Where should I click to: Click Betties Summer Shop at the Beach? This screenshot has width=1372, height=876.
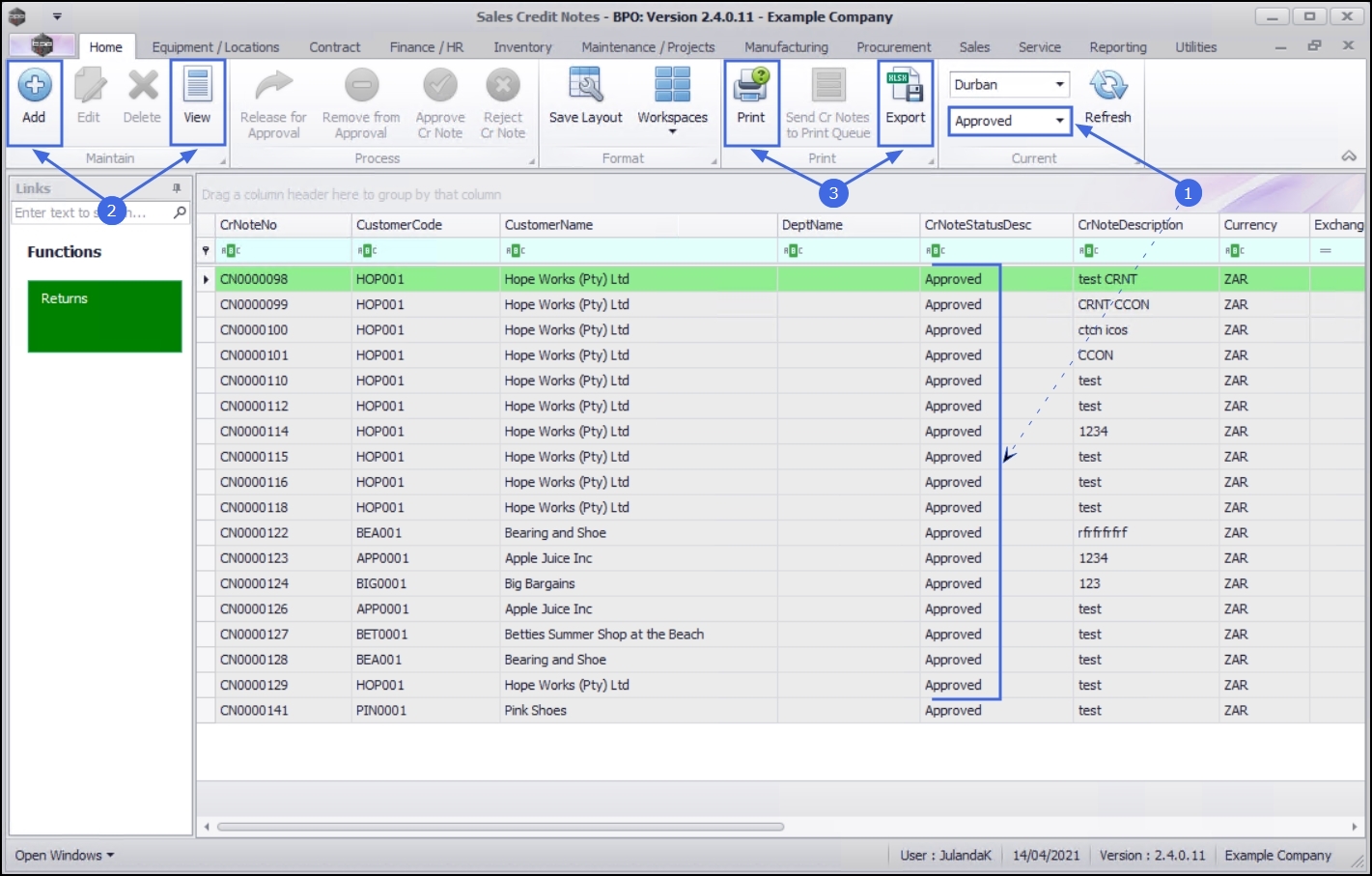point(604,635)
